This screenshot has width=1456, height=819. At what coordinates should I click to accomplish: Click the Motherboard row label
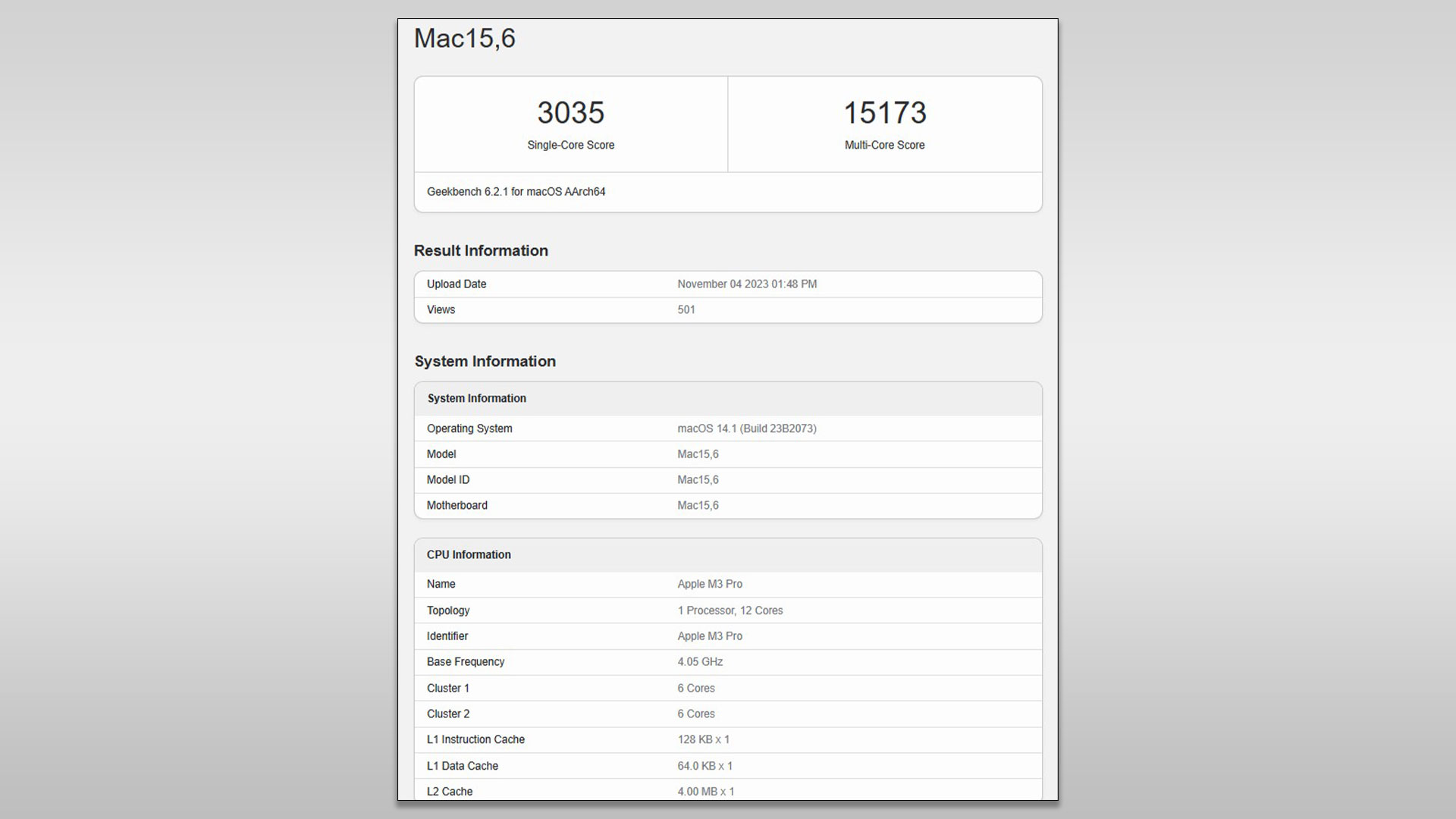coord(457,506)
